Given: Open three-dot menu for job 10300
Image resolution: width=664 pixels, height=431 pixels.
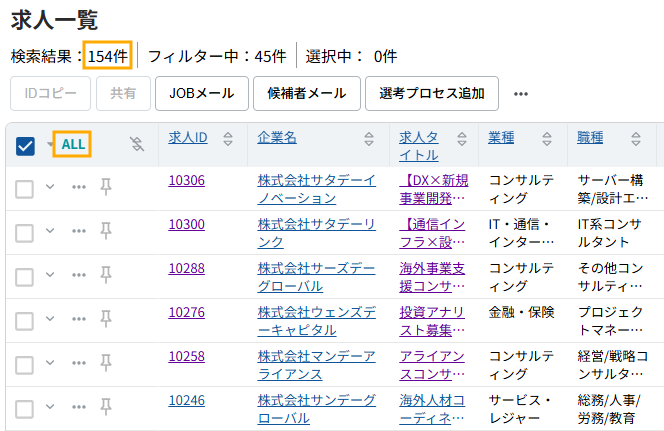Looking at the screenshot, I should point(79,231).
